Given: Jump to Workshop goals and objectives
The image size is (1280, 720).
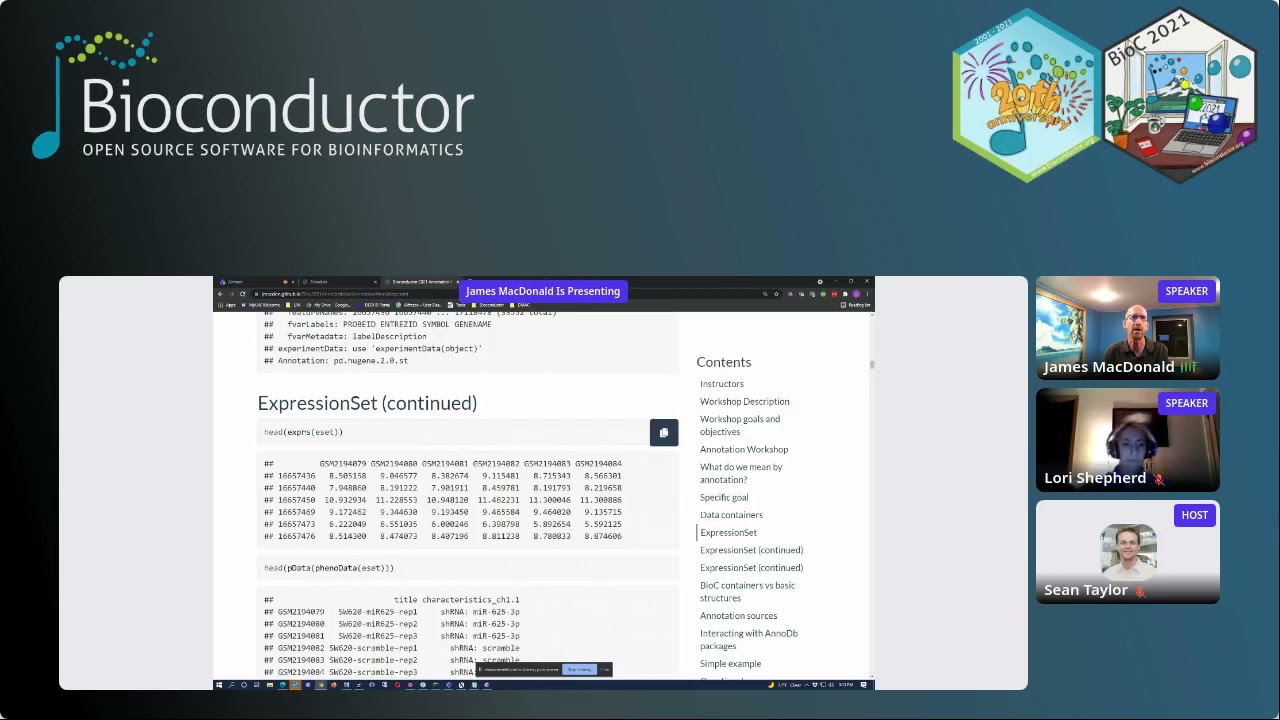Looking at the screenshot, I should 740,425.
